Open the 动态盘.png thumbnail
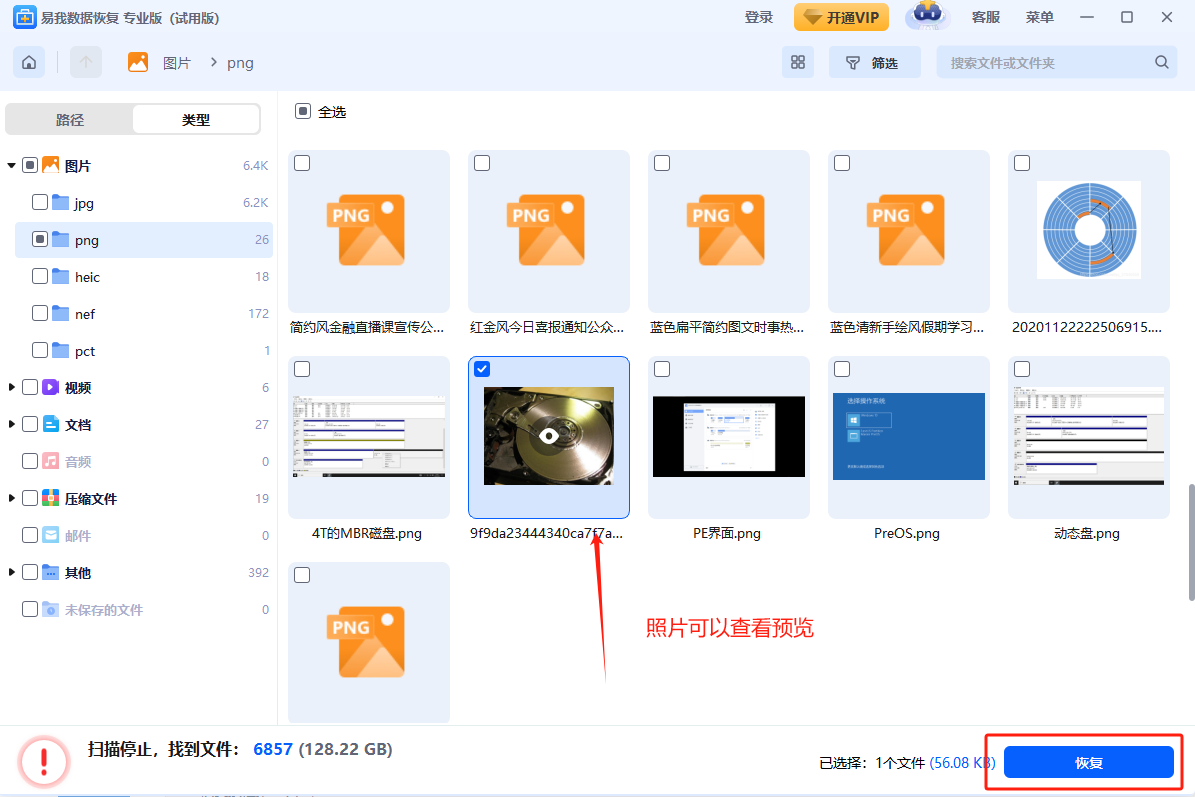Image resolution: width=1195 pixels, height=797 pixels. click(x=1088, y=436)
